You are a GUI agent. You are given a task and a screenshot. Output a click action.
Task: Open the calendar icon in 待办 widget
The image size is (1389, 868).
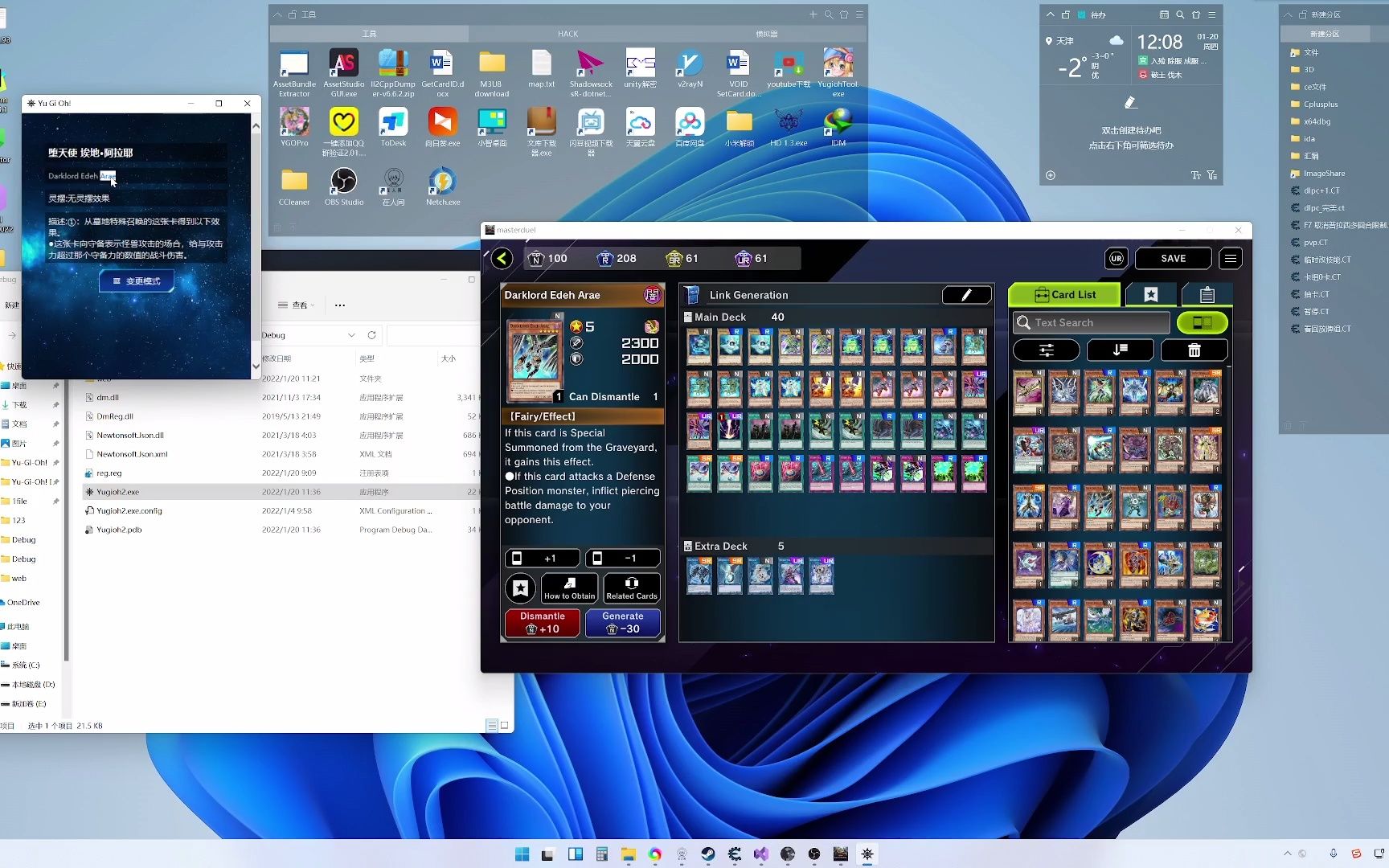coord(1164,14)
